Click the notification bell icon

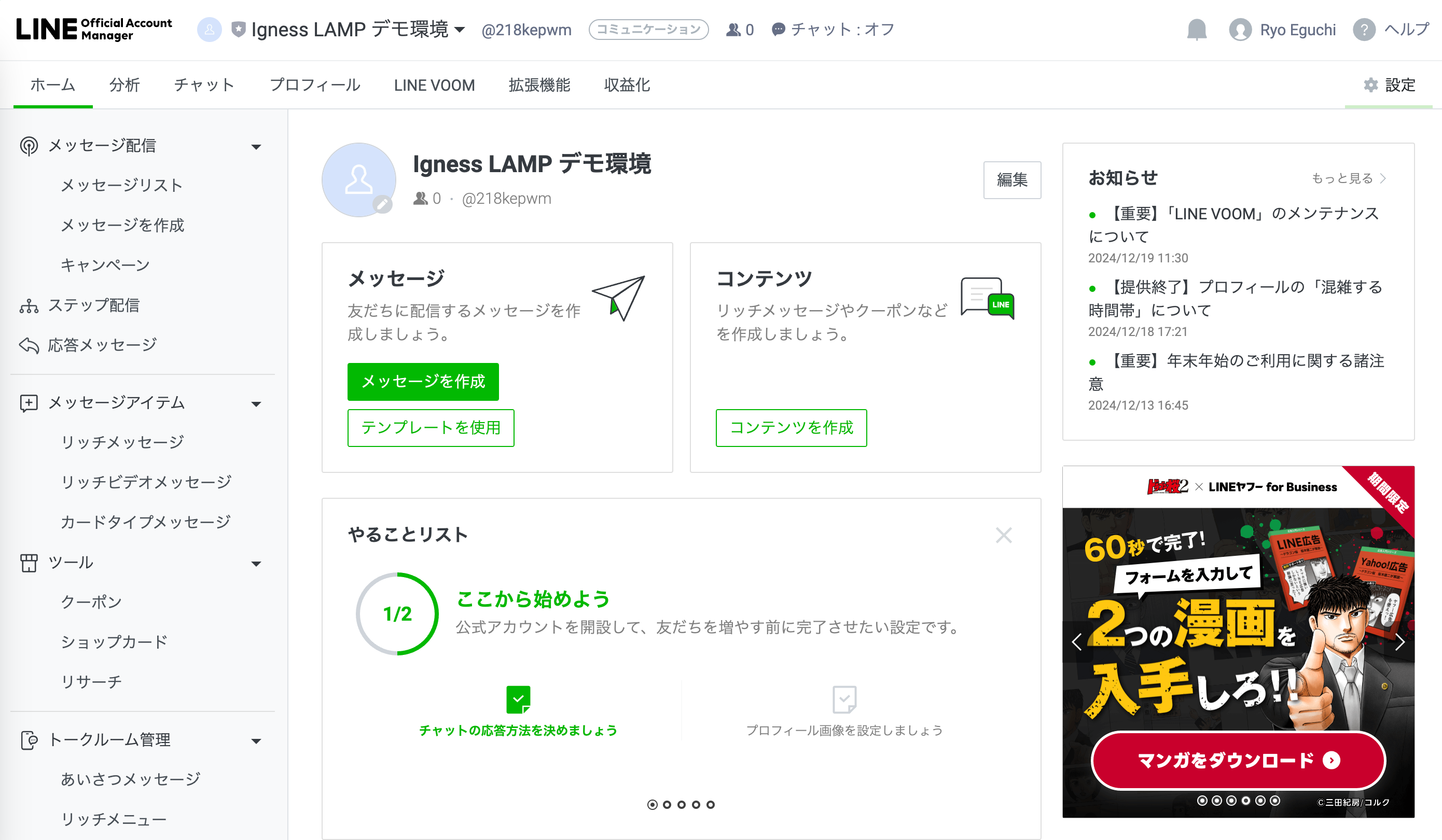[1197, 30]
